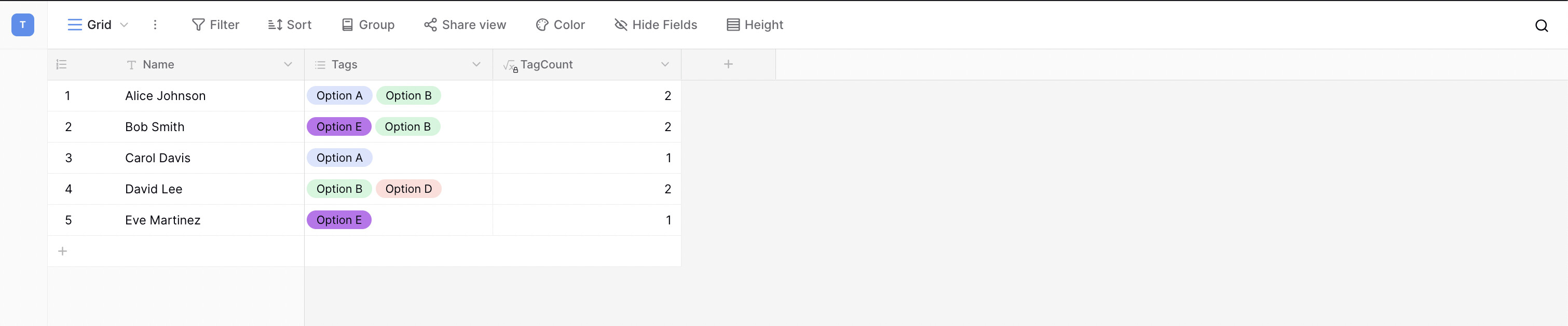Open the row Height setting
This screenshot has width=1568, height=326.
click(755, 25)
